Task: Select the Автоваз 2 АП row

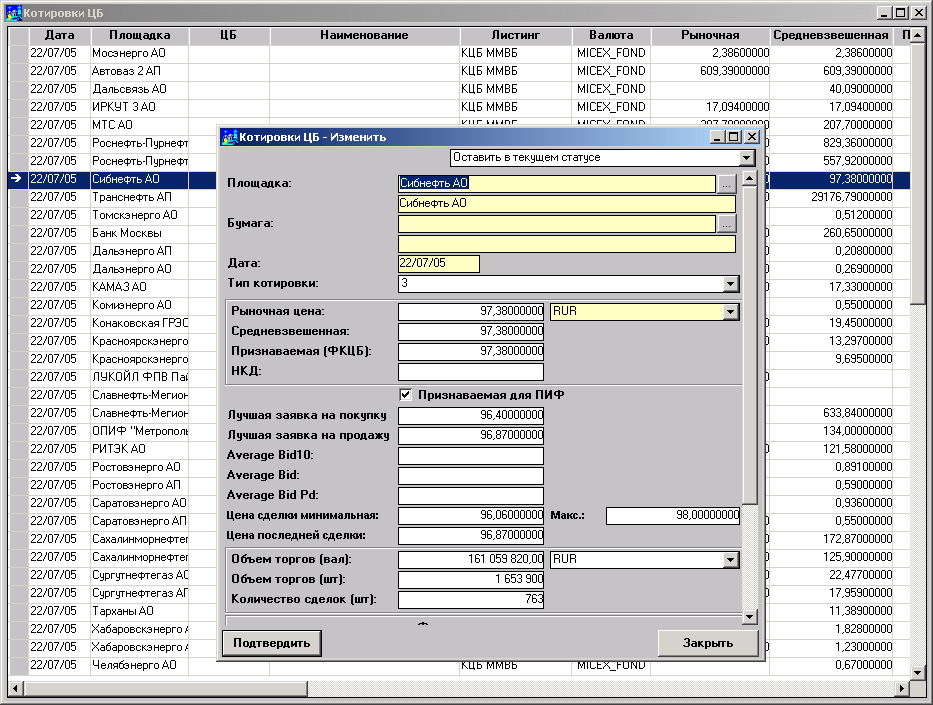Action: click(x=461, y=71)
